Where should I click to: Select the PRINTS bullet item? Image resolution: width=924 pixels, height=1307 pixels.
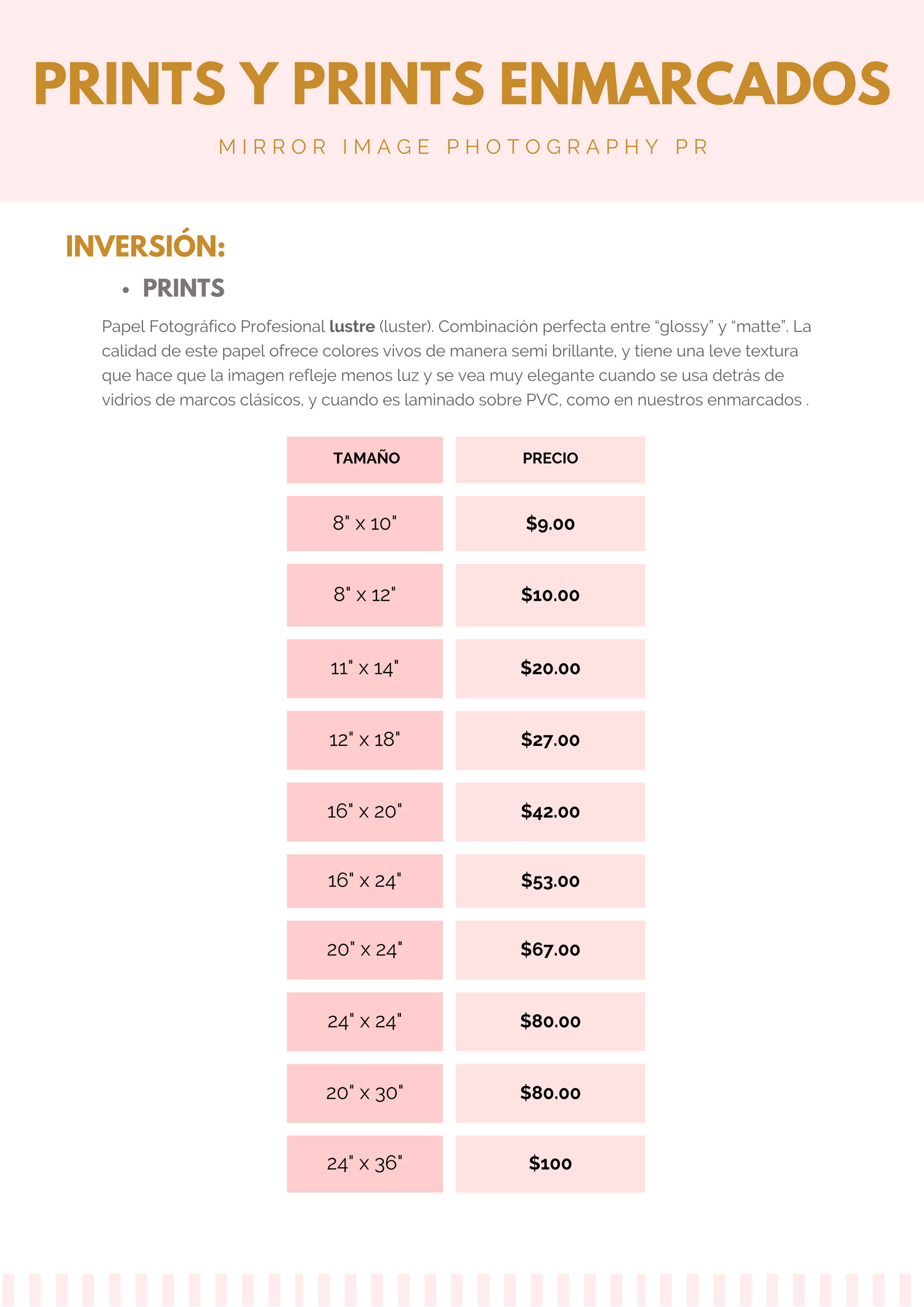pos(184,288)
